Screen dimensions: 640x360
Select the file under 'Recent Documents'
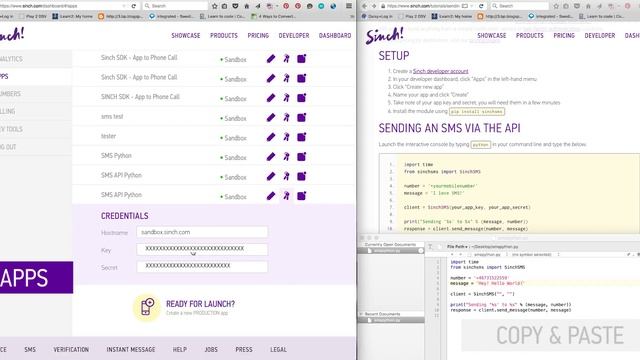click(391, 320)
